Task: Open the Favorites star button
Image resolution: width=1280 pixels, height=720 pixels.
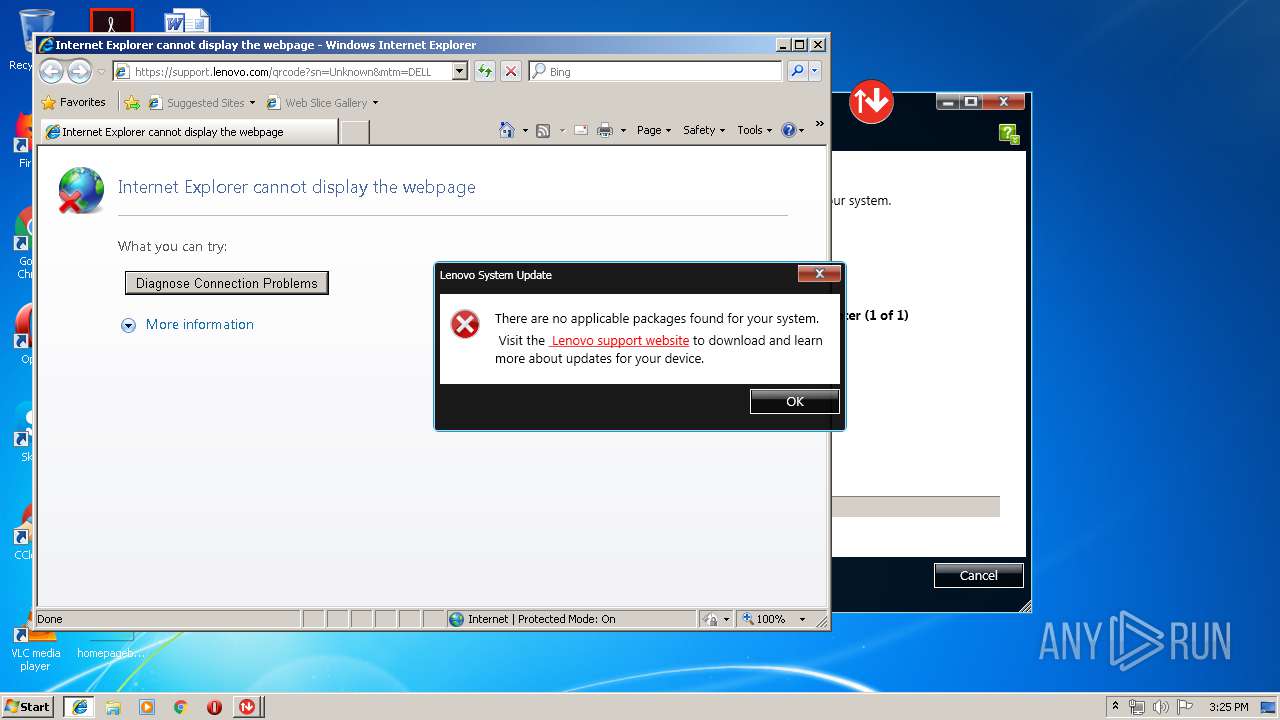Action: coord(73,102)
